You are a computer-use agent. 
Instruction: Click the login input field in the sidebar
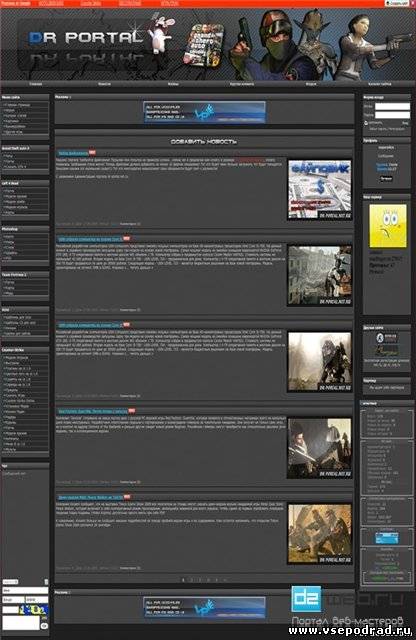pyautogui.click(x=392, y=106)
